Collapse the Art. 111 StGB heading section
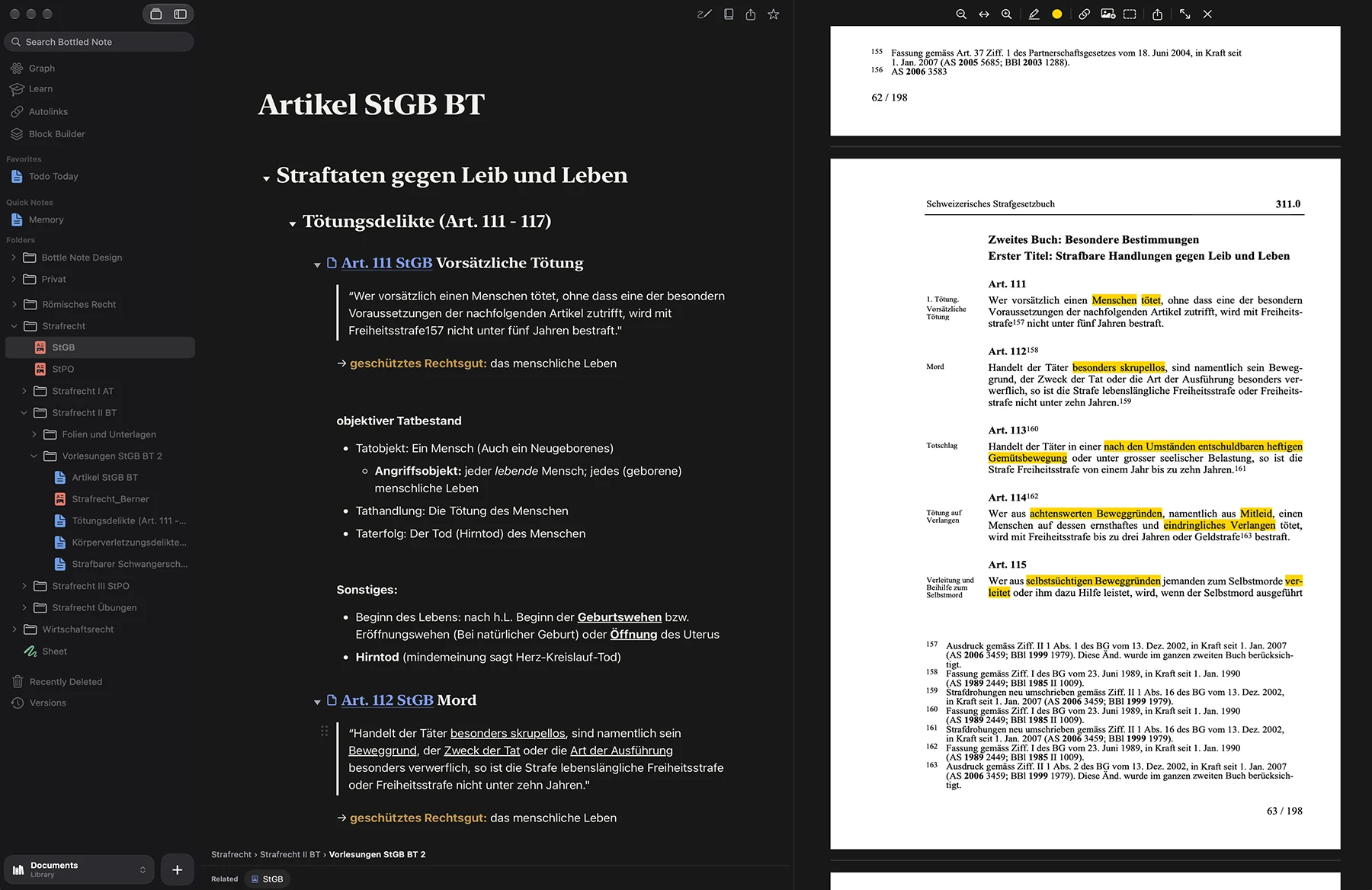 click(317, 265)
